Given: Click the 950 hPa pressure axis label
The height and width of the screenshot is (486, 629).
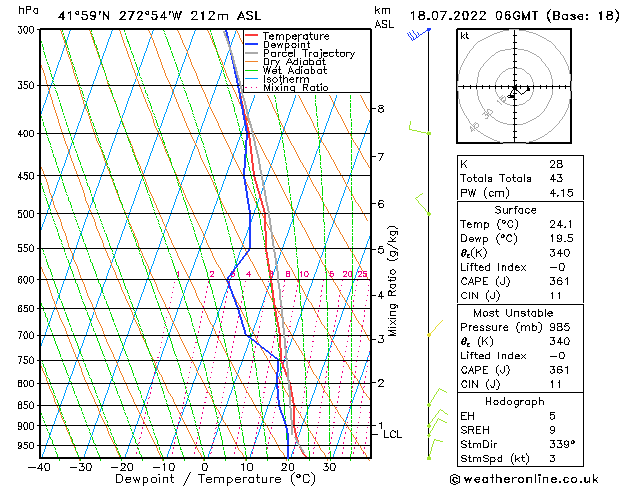Looking at the screenshot, I should click(x=26, y=446).
